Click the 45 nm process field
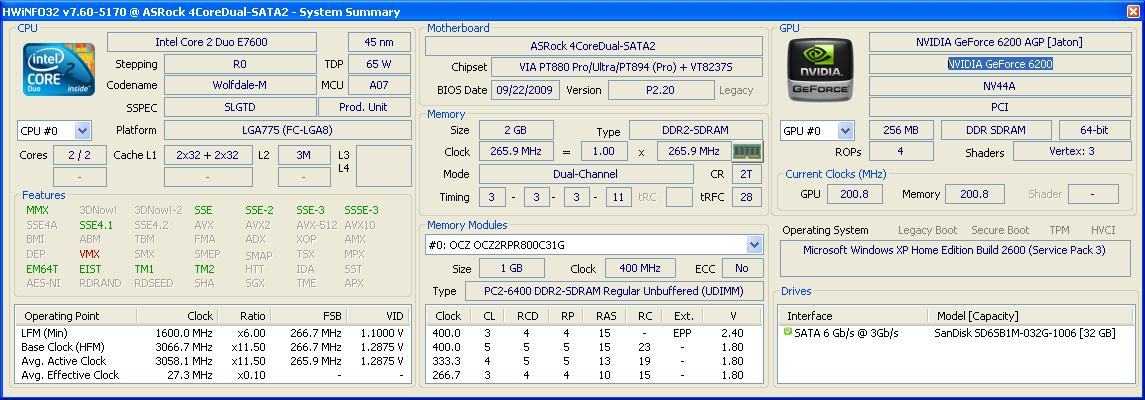 click(379, 42)
